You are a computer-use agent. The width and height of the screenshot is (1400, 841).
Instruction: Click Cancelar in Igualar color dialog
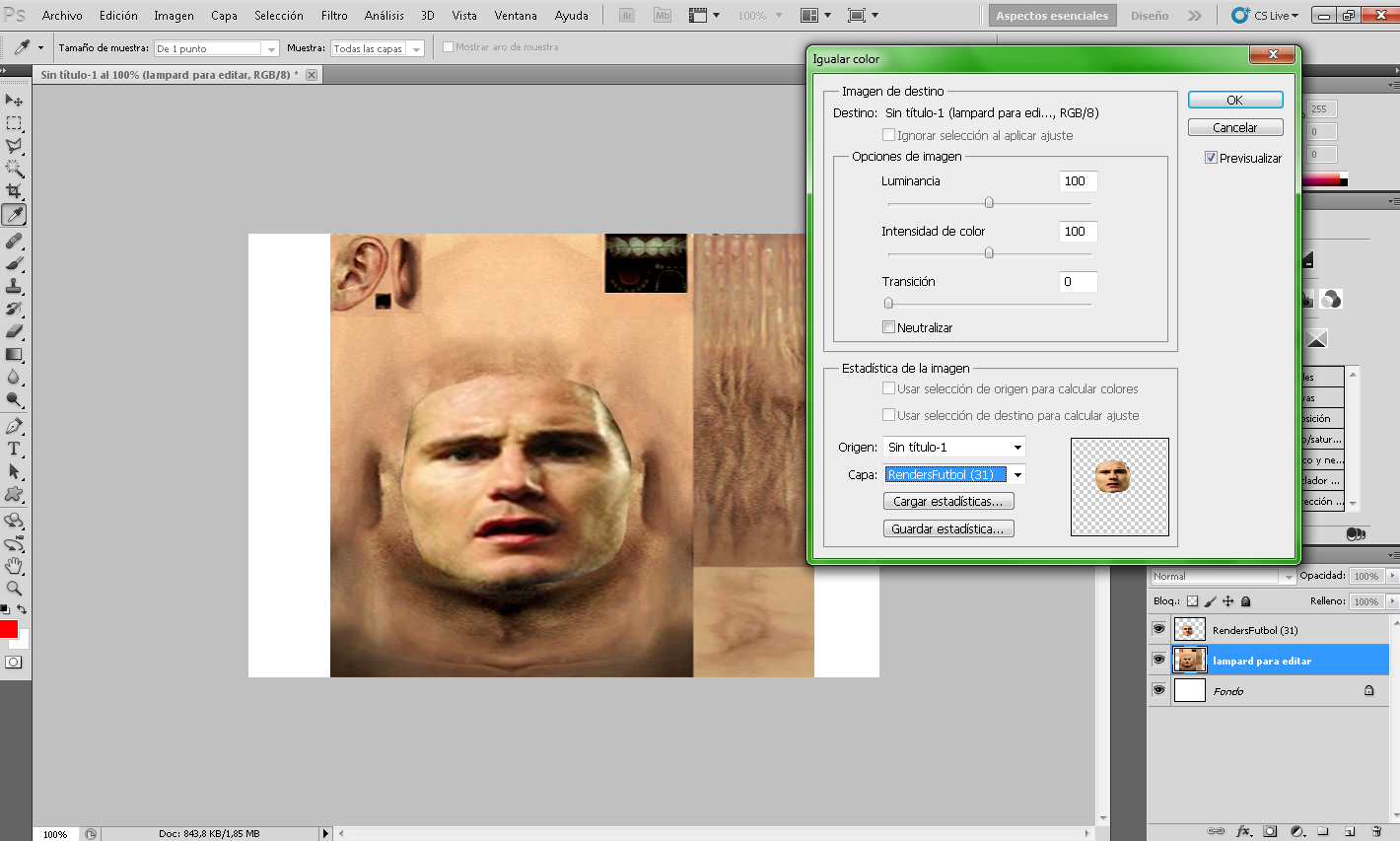[x=1235, y=127]
